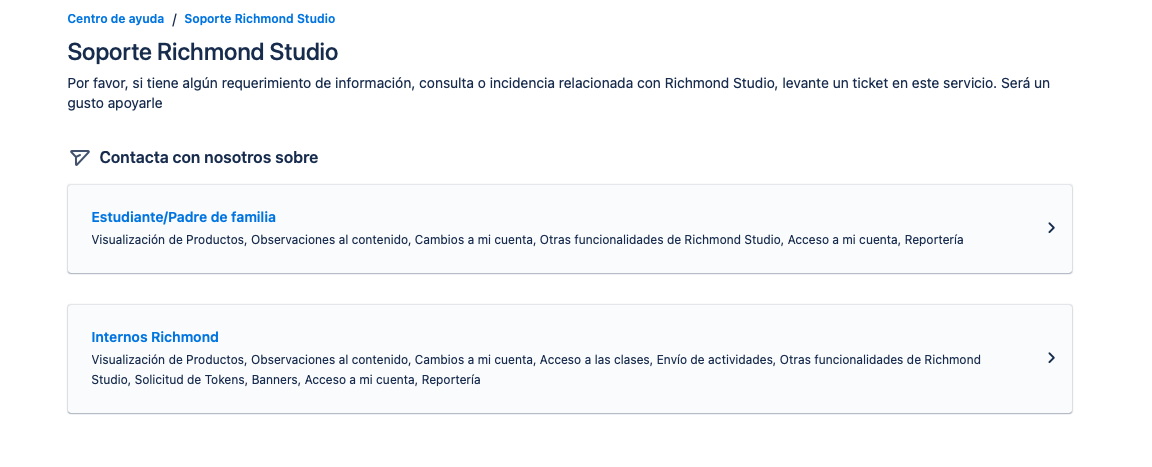Expand the chevron on the Internos Richmond card
Viewport: 1152px width, 467px height.
click(1051, 358)
